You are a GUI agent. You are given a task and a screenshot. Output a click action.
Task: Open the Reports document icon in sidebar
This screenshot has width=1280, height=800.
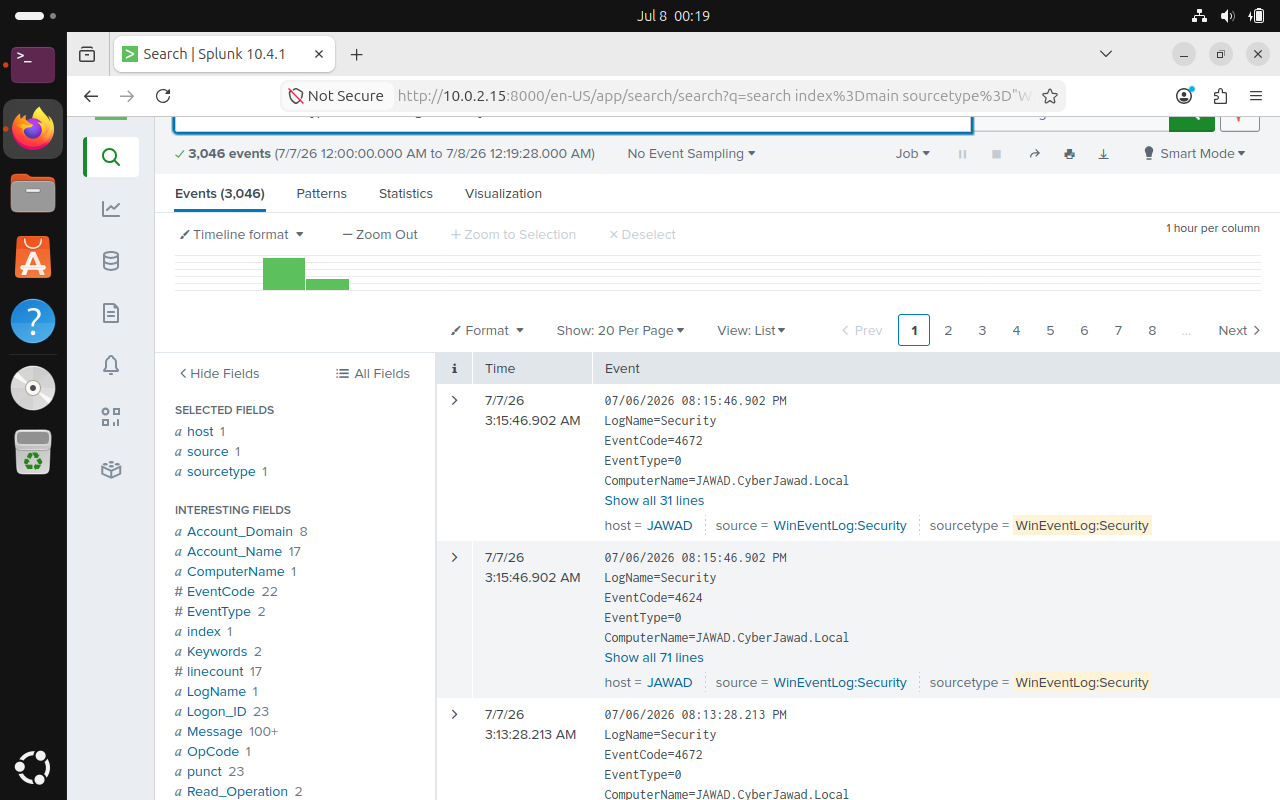click(x=111, y=313)
